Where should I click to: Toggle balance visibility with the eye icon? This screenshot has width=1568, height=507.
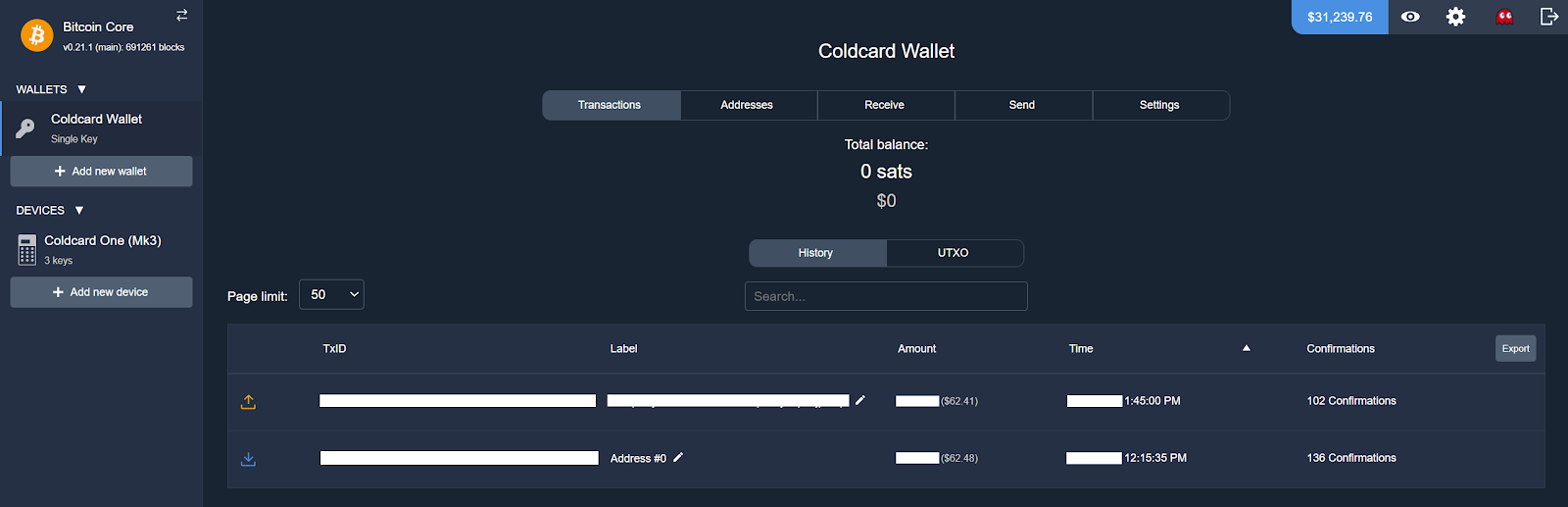tap(1410, 17)
